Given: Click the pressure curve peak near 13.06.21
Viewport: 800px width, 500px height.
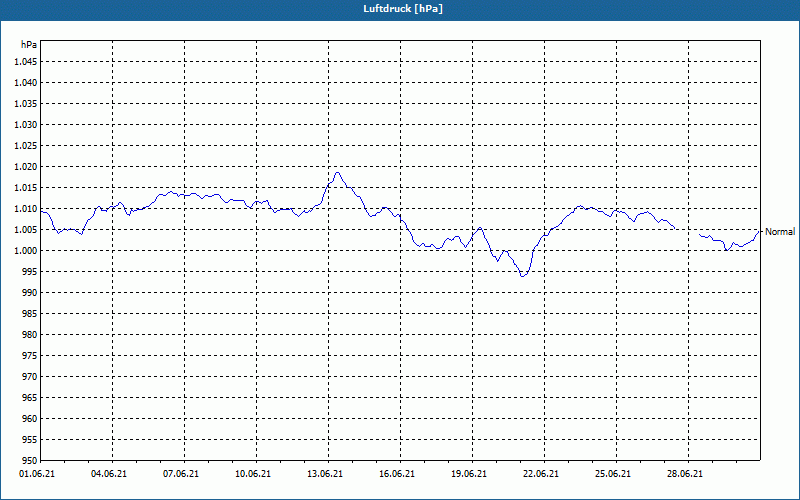Looking at the screenshot, I should click(337, 172).
